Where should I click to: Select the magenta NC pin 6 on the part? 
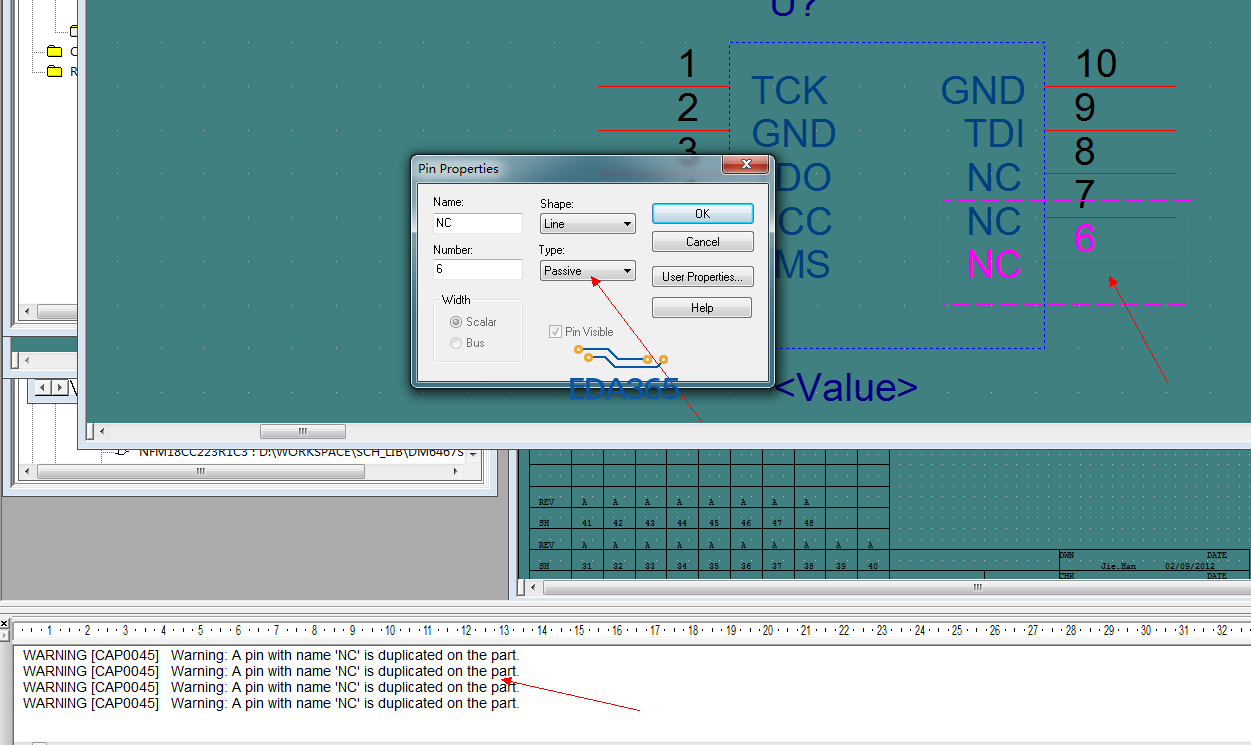[x=995, y=265]
